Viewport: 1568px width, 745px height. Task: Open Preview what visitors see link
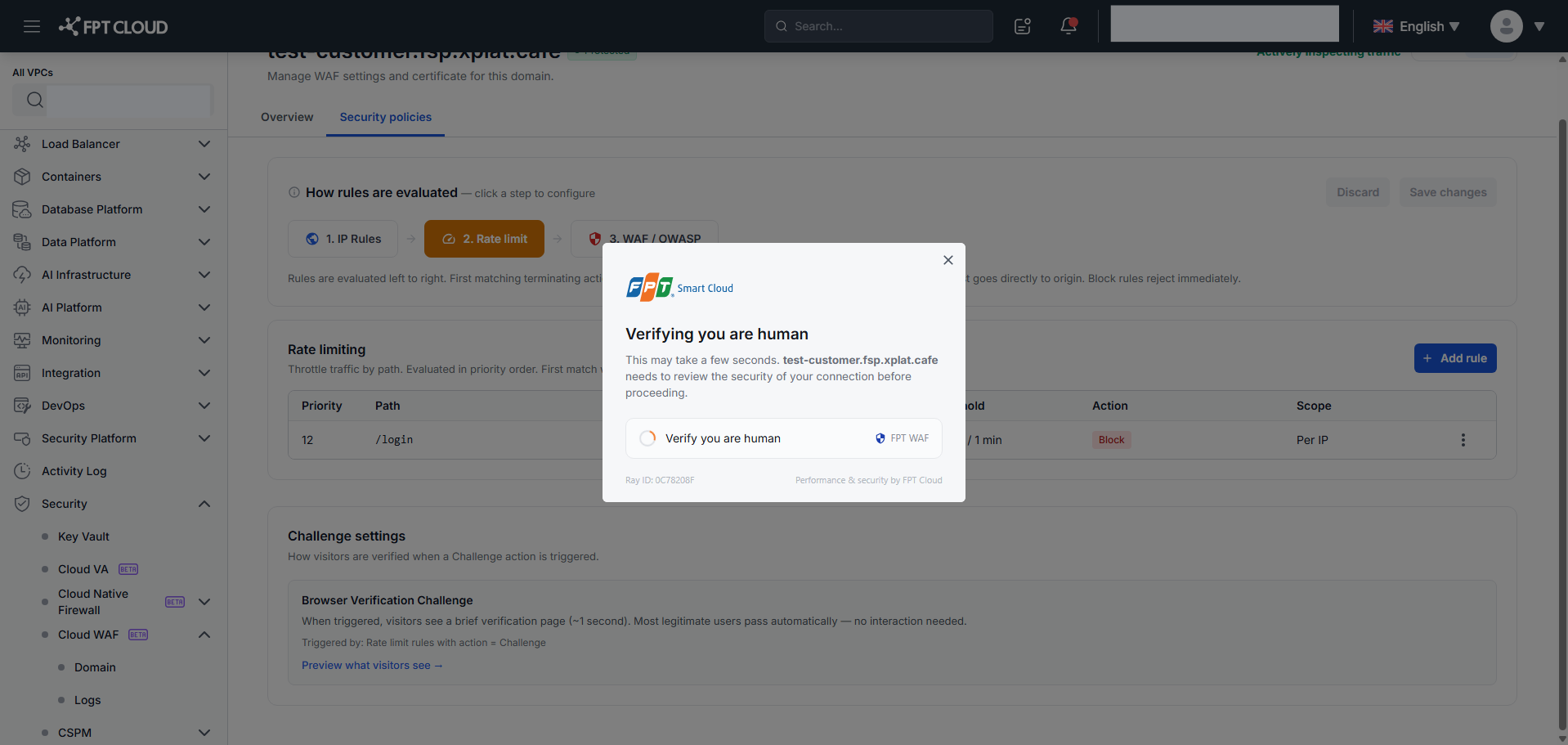372,665
